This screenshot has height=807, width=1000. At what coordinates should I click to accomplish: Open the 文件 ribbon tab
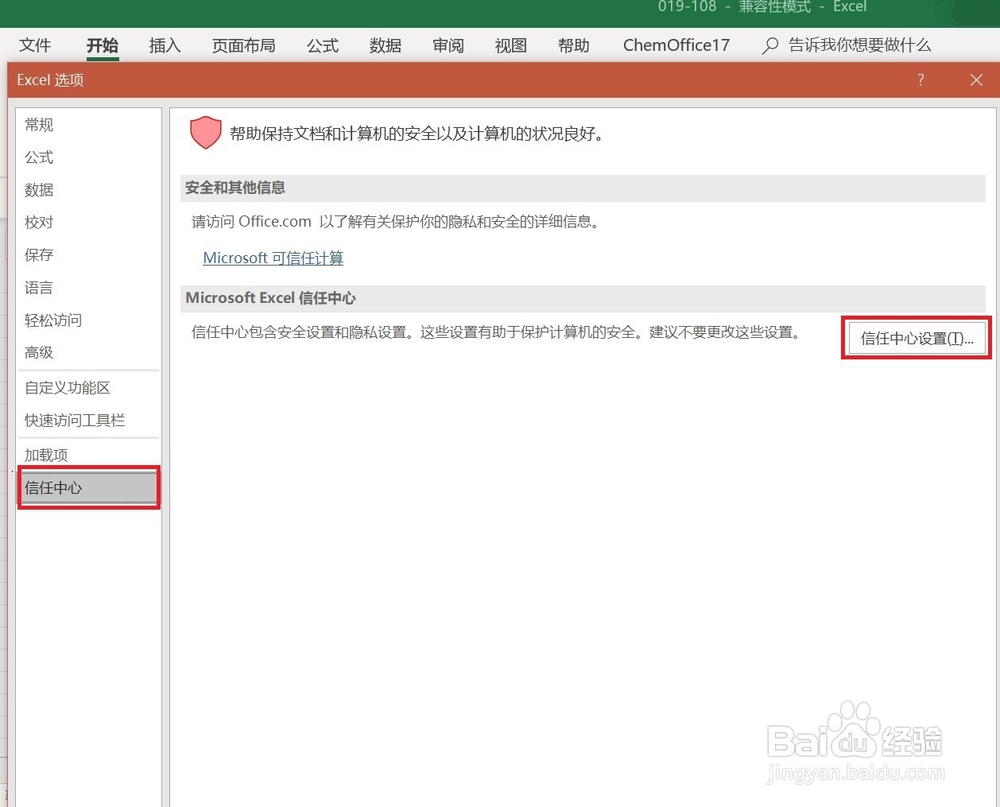(x=35, y=45)
